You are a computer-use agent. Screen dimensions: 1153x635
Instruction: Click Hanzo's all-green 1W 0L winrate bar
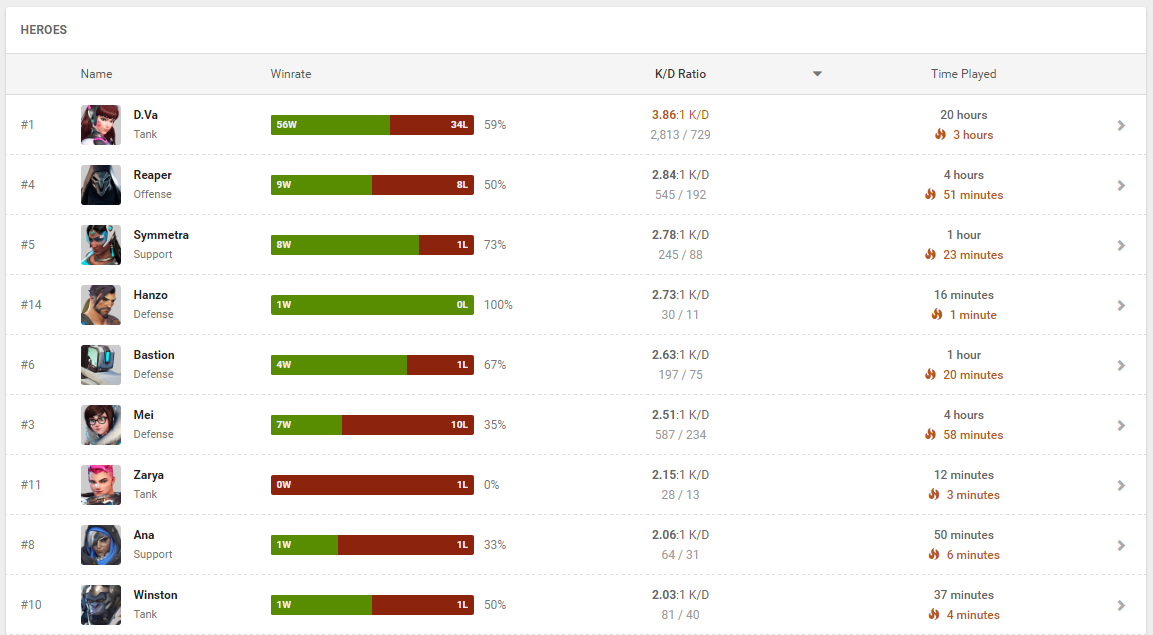372,305
